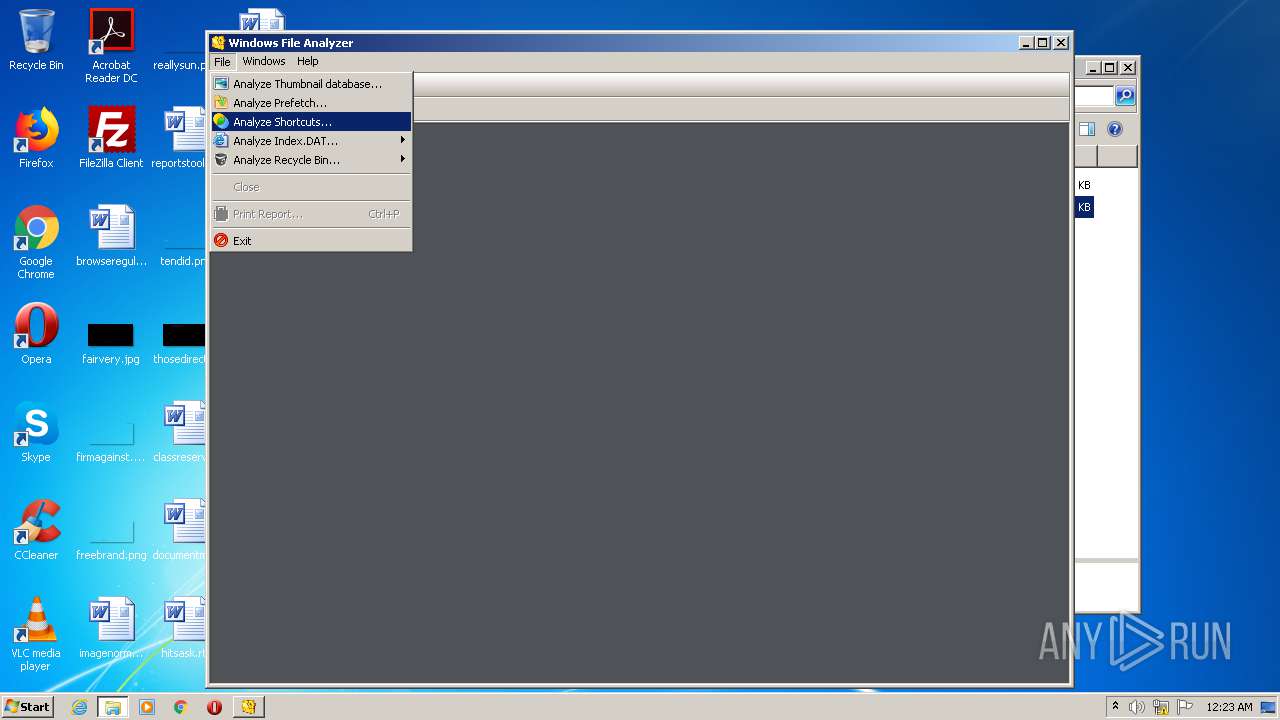
Task: Select the firmagainst file icon
Action: point(111,441)
